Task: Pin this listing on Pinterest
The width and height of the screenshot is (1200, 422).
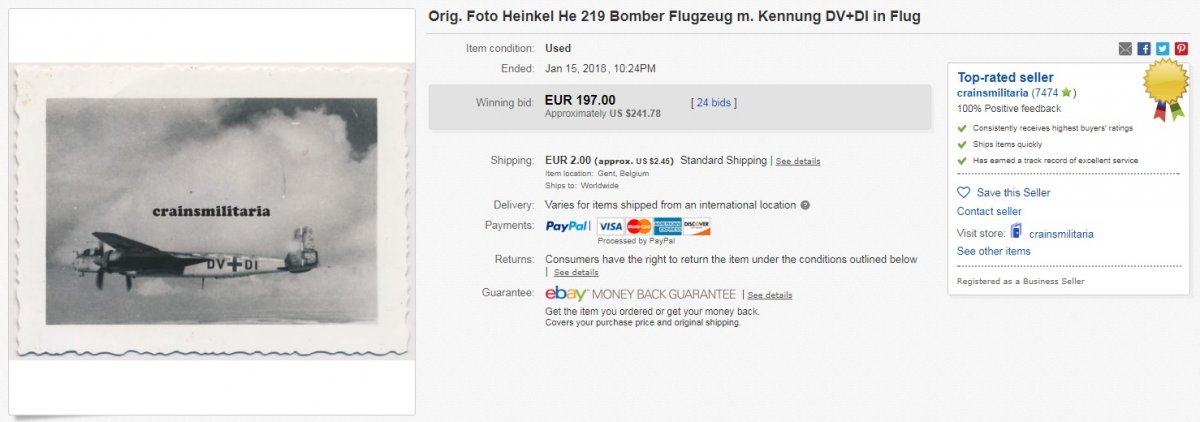Action: pos(1181,48)
